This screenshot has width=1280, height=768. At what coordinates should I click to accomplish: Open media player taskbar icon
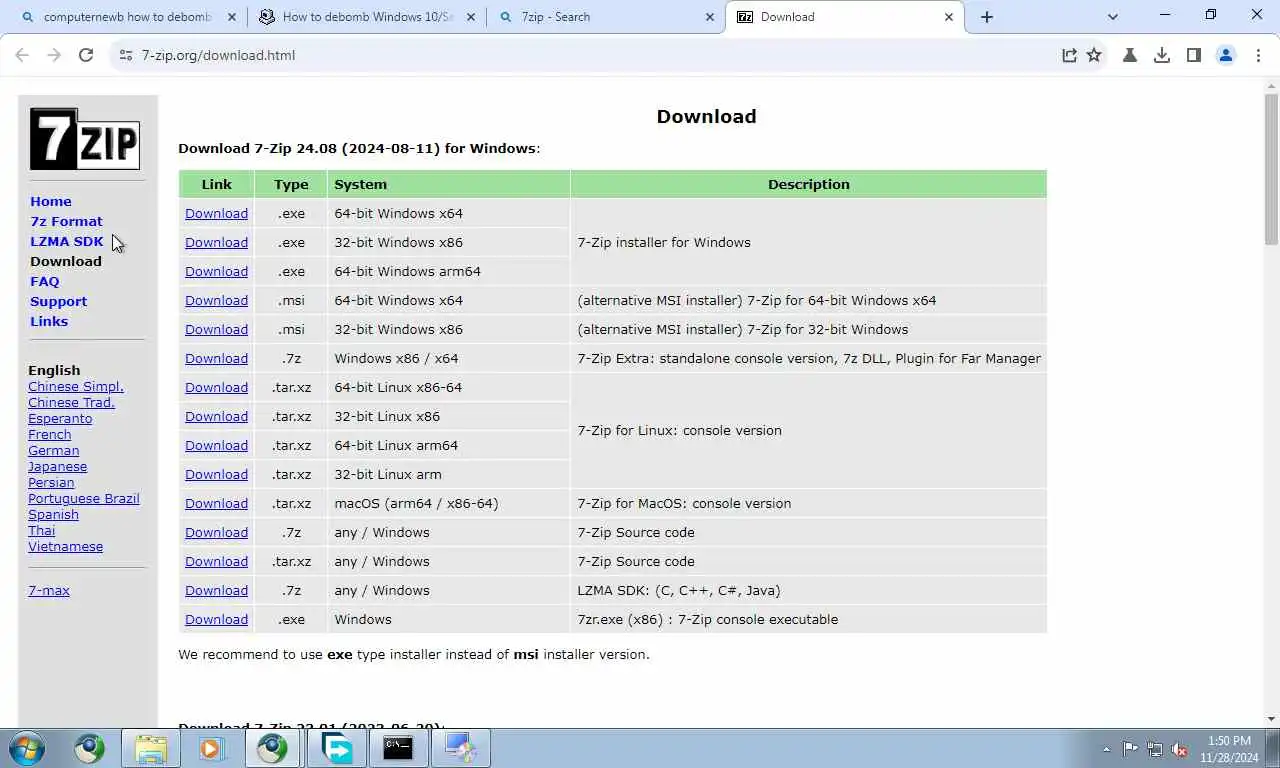[211, 748]
